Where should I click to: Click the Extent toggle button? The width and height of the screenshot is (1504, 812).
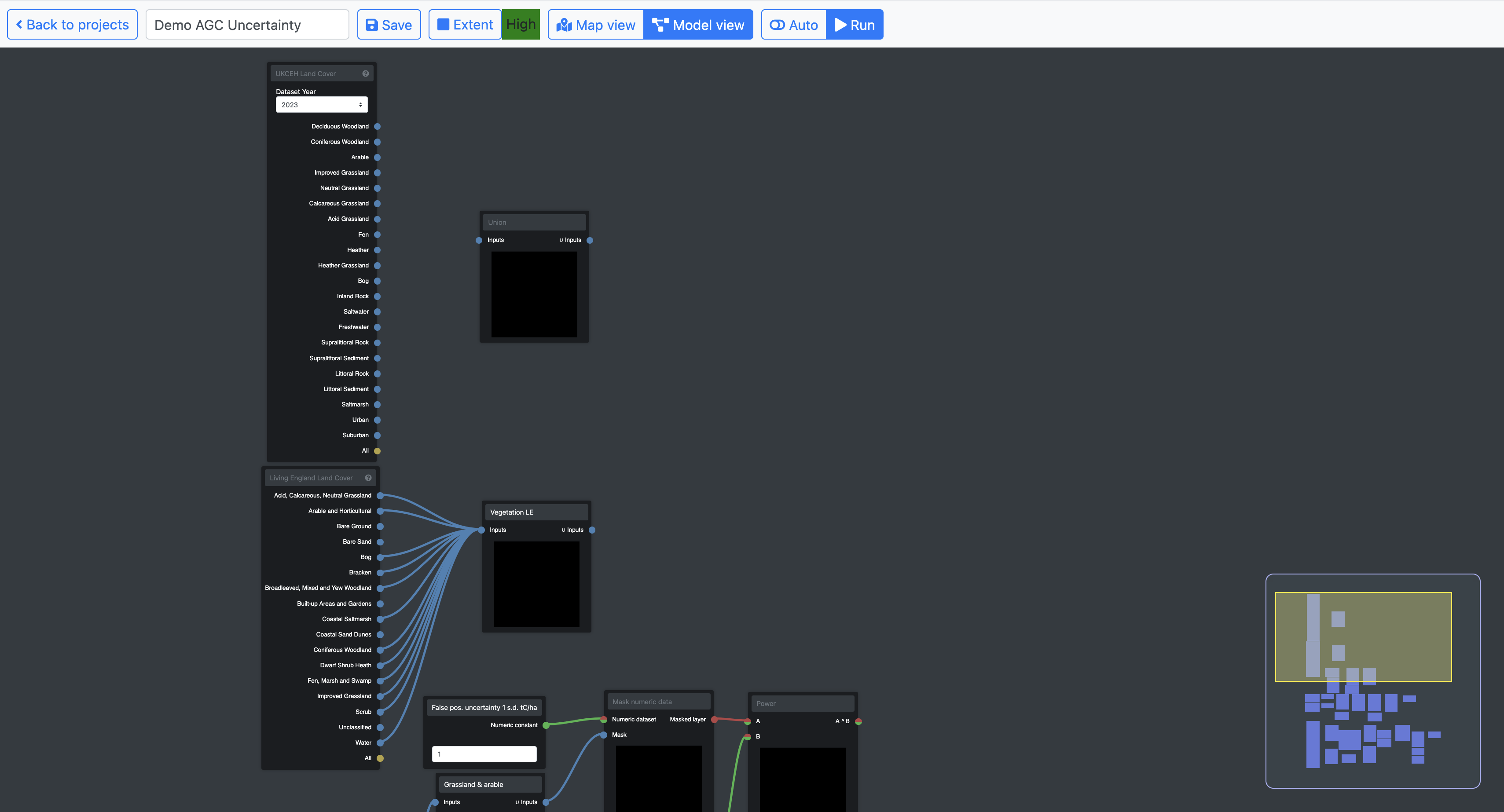pos(466,25)
